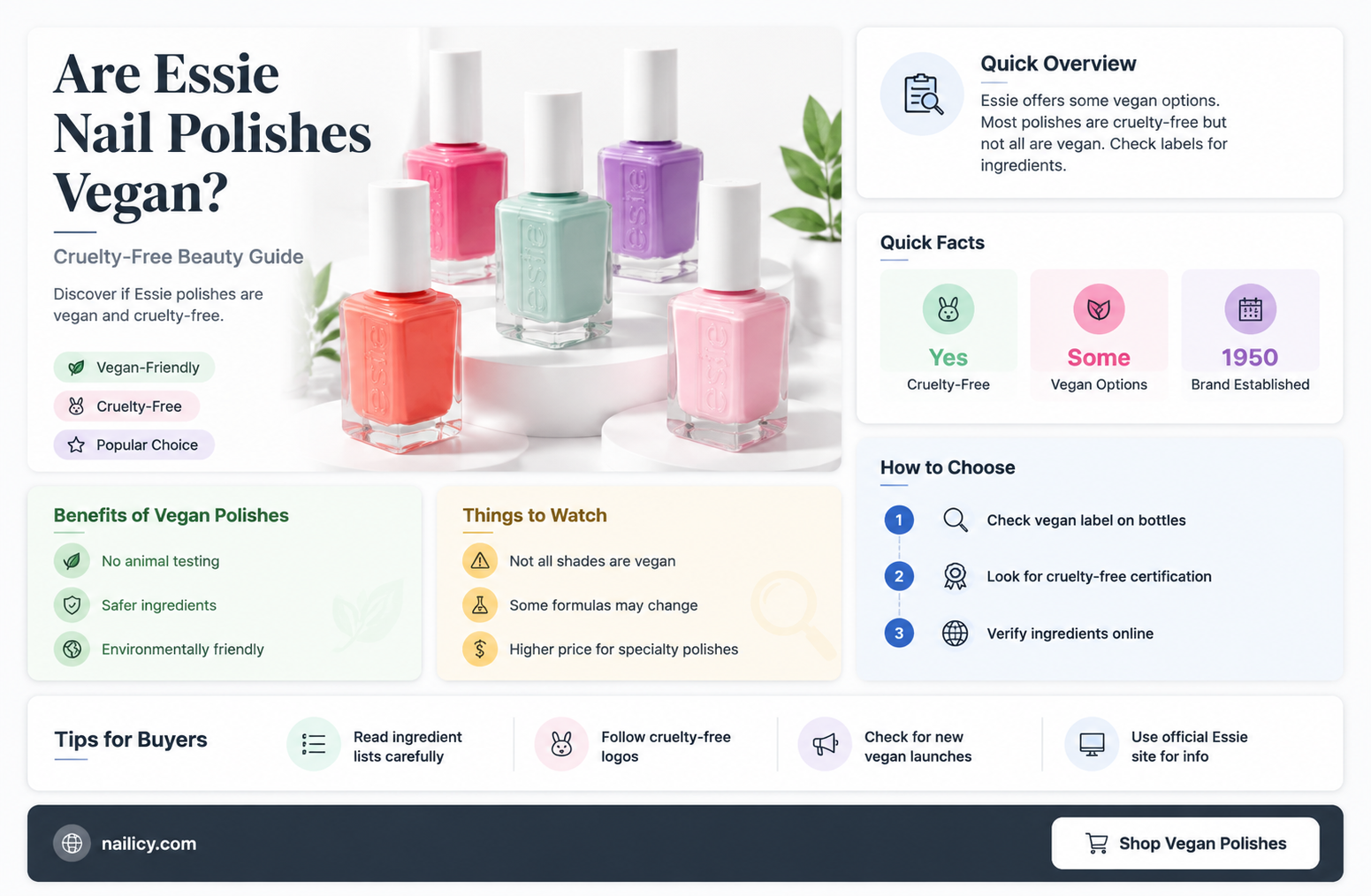Click the tip Use official Essie site for info
The image size is (1371, 896).
point(1189,747)
